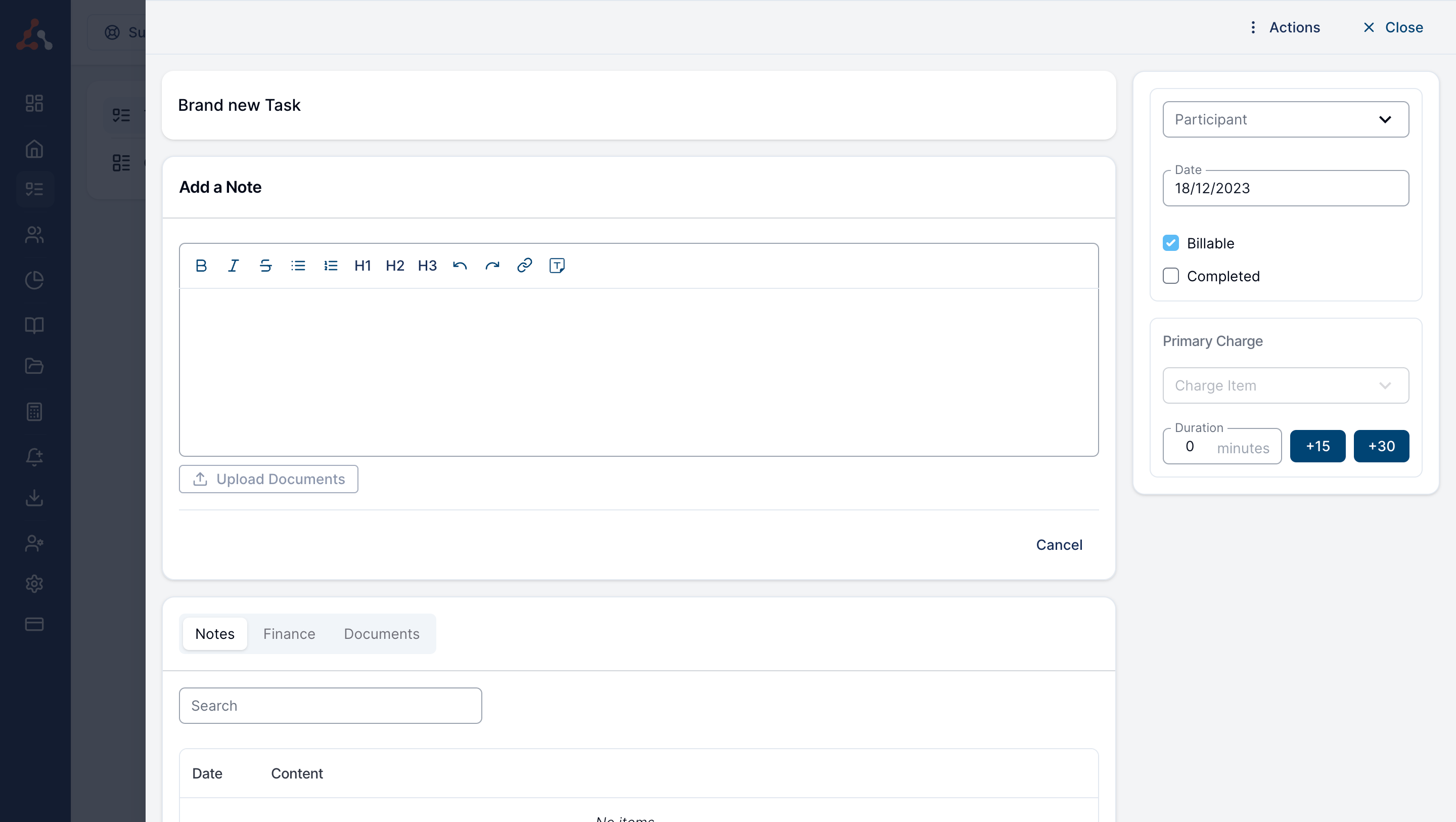Open the folder icon in sidebar
Viewport: 1456px width, 822px height.
click(x=34, y=366)
